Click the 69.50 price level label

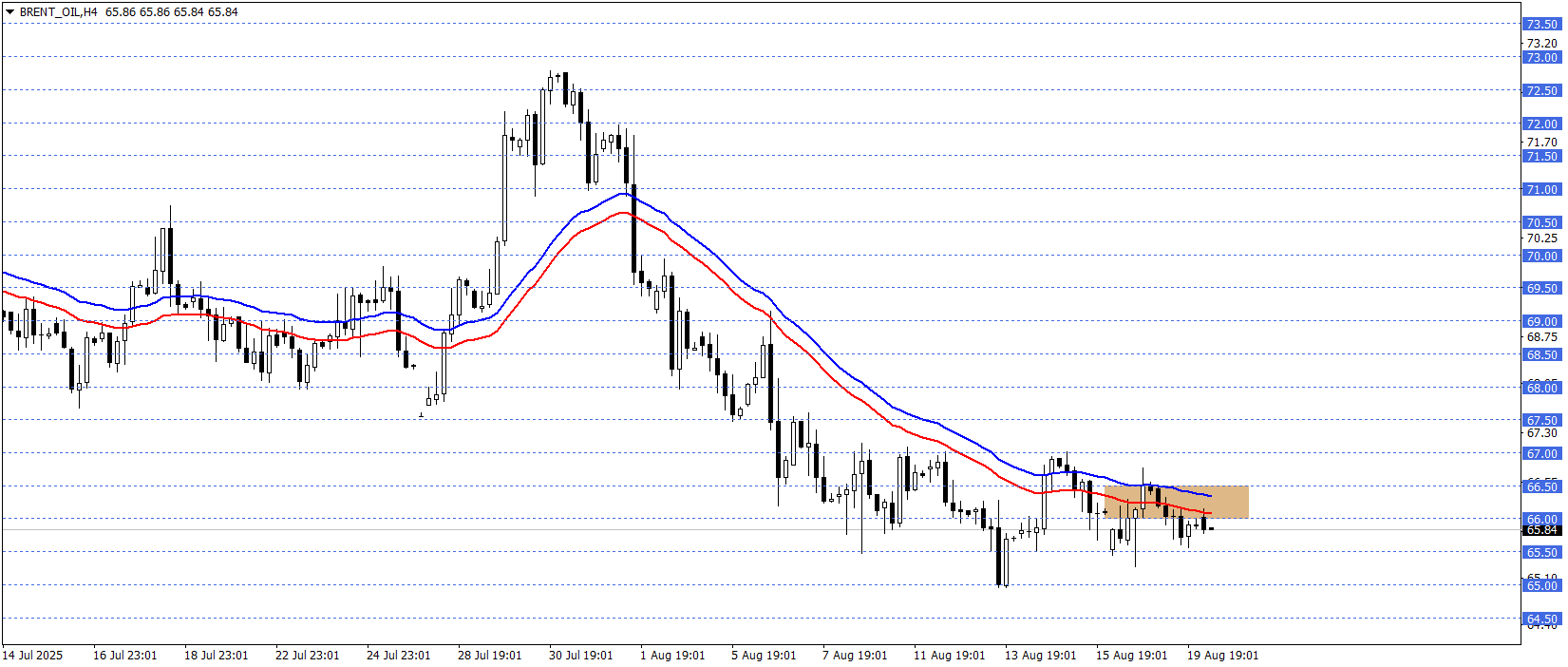pyautogui.click(x=1542, y=289)
